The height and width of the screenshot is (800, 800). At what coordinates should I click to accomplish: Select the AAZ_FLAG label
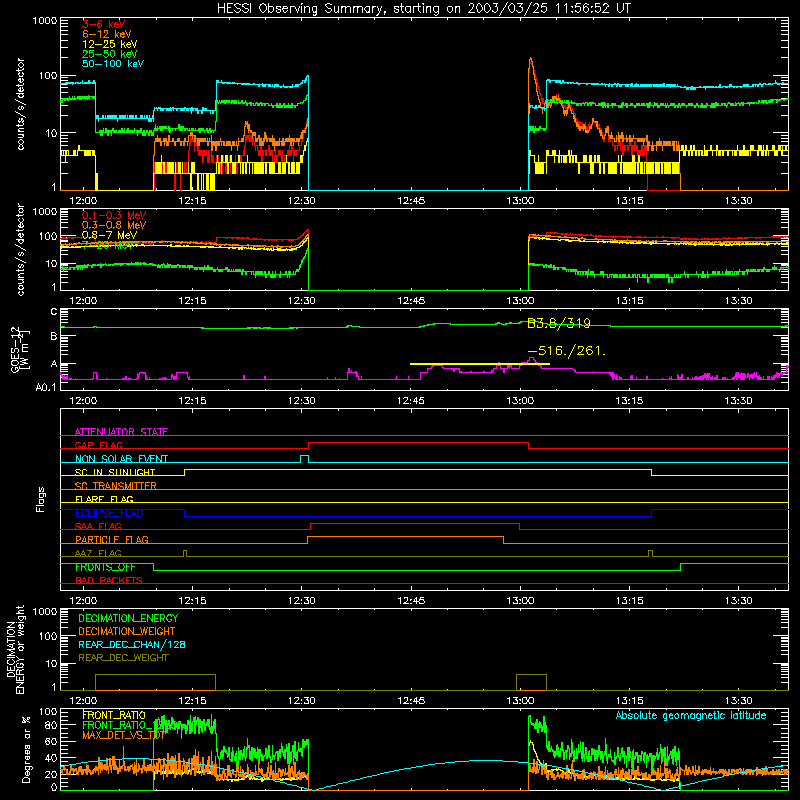pyautogui.click(x=98, y=553)
